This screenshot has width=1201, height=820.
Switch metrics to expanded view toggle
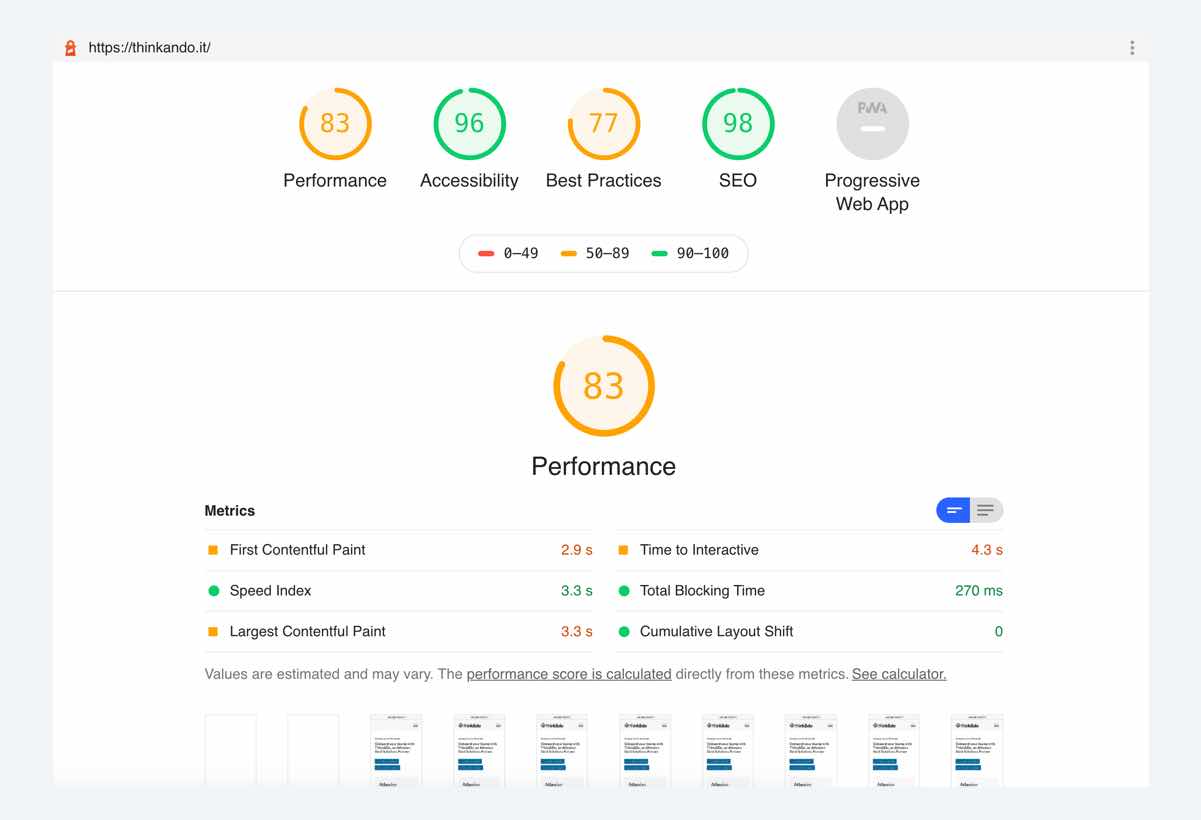tap(986, 511)
